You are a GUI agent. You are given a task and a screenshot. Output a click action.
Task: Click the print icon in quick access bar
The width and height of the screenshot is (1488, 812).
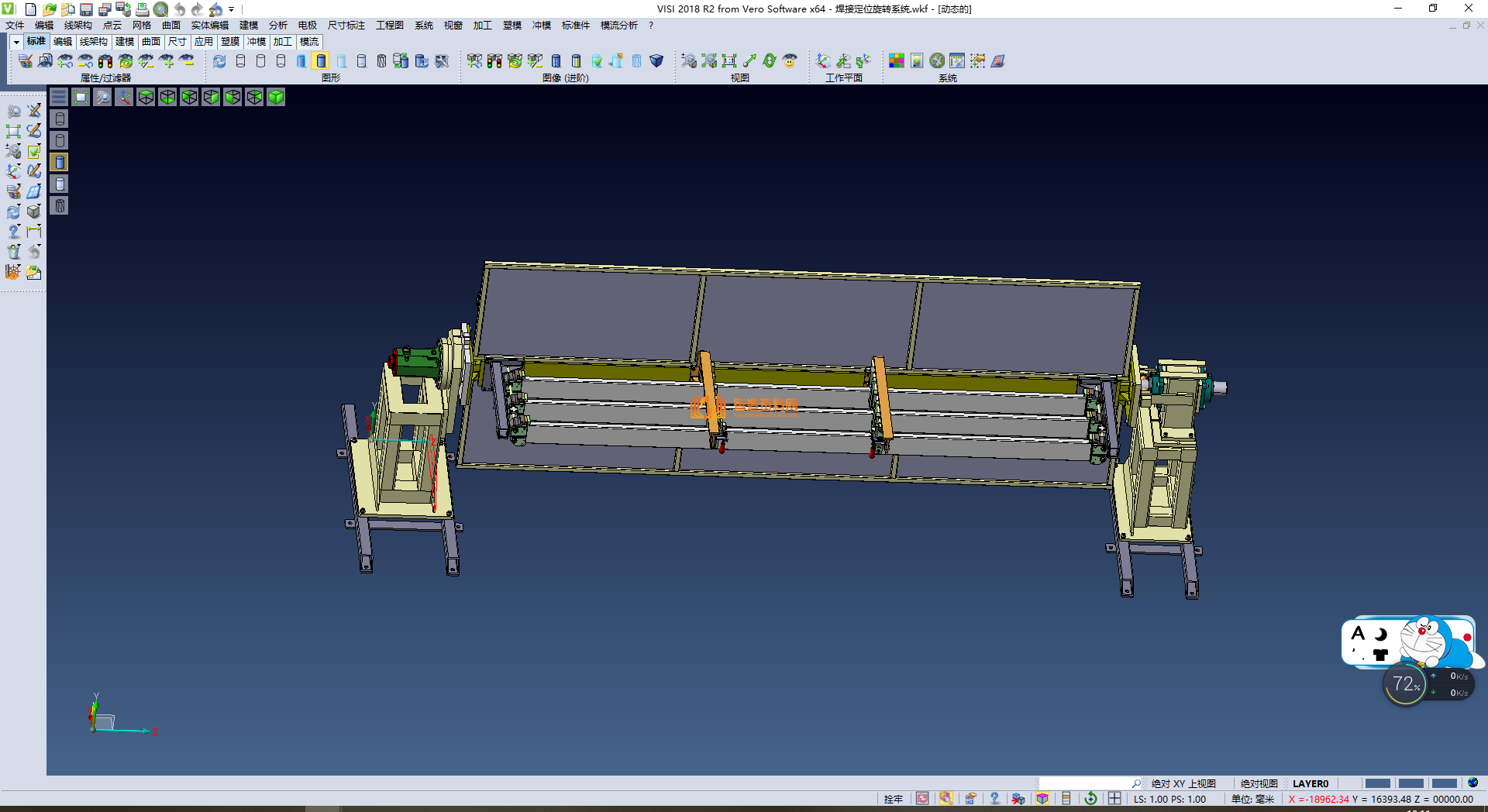[x=142, y=9]
